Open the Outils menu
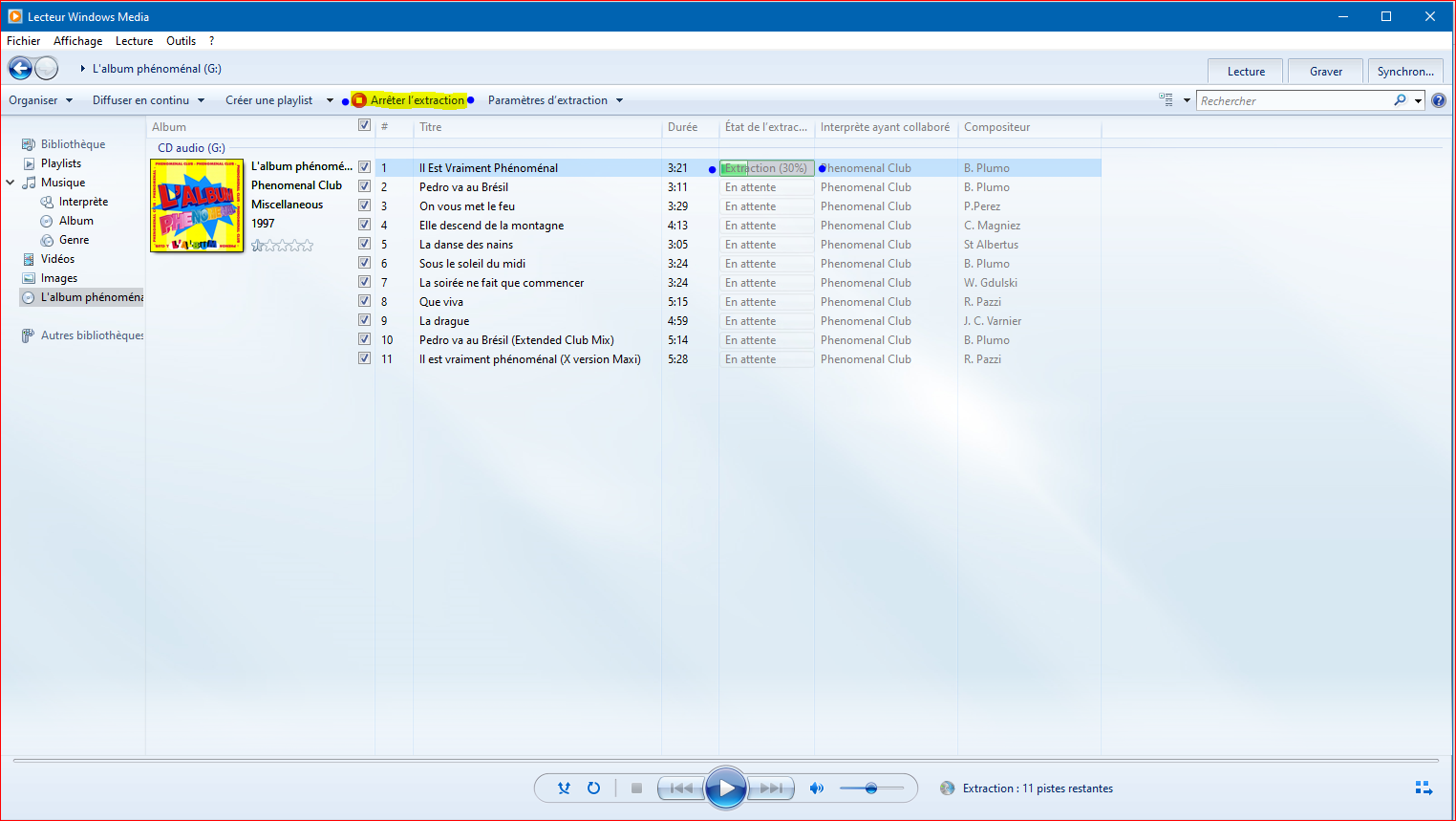 181,41
